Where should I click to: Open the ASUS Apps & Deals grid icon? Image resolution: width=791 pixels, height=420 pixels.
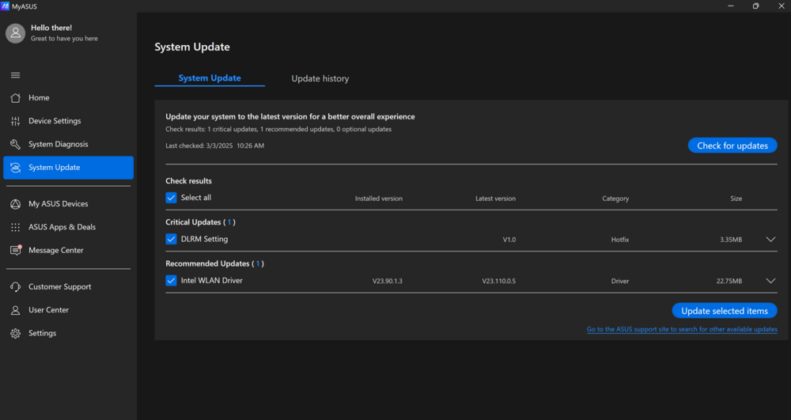click(x=16, y=227)
